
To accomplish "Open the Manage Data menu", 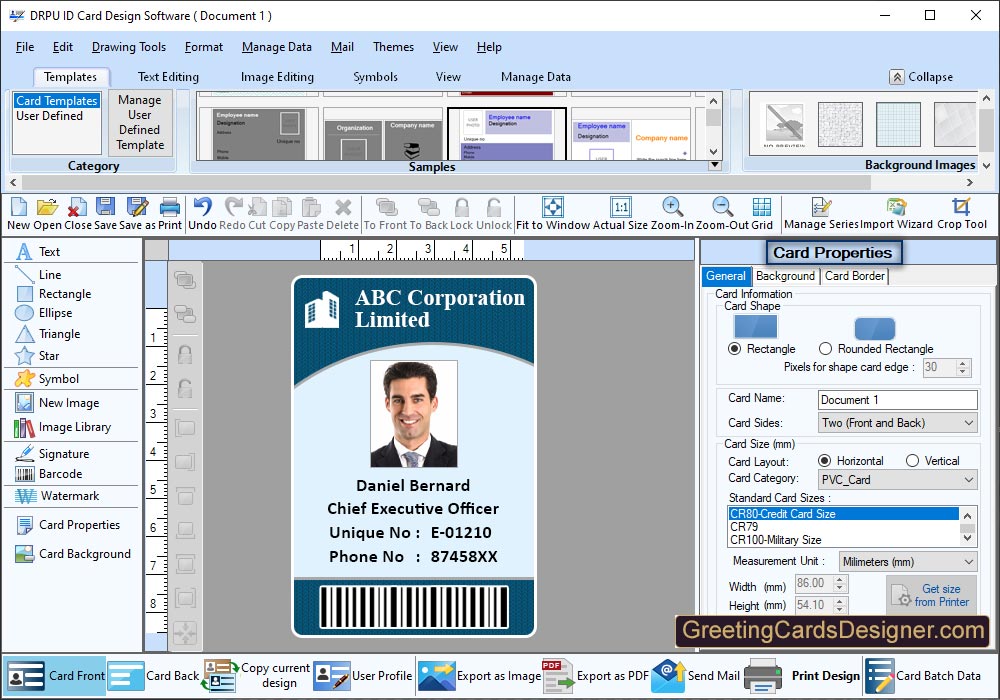I will [x=277, y=47].
